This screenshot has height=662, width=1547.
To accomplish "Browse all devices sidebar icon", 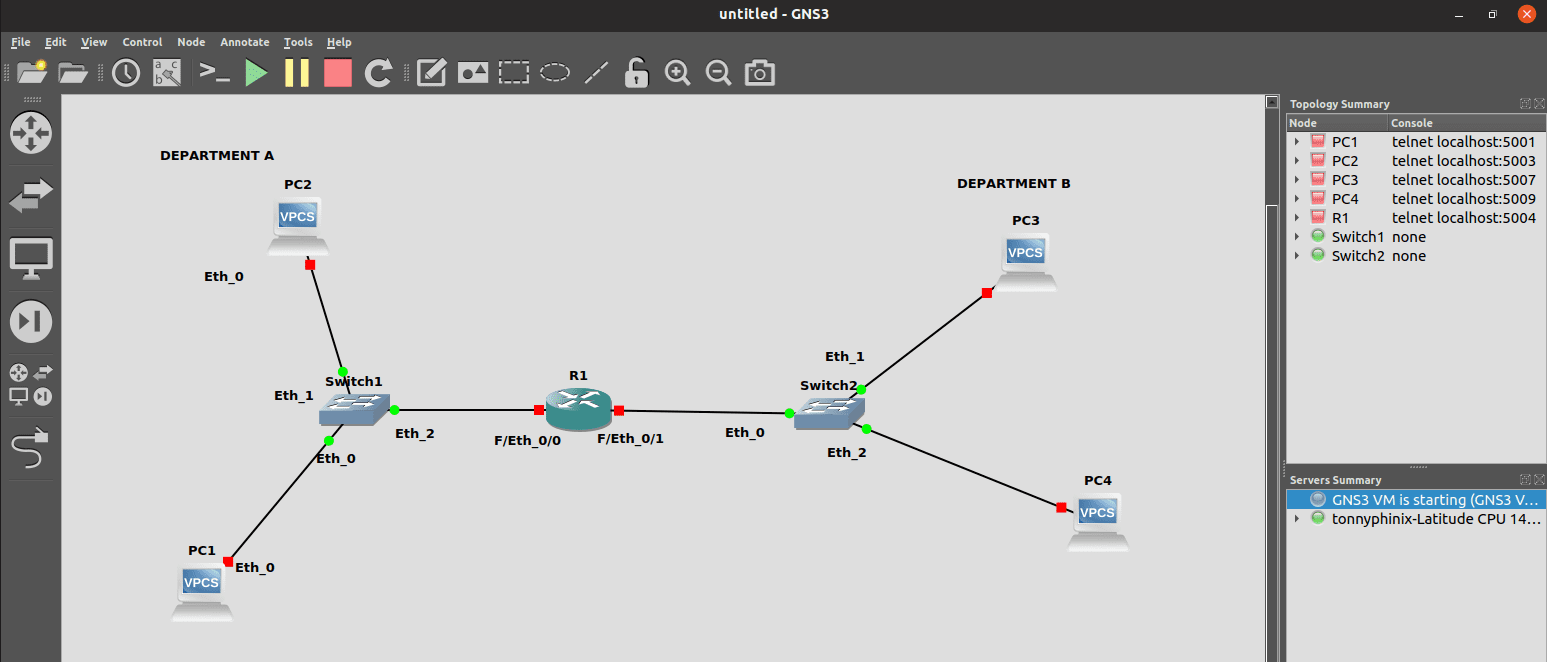I will pyautogui.click(x=30, y=384).
